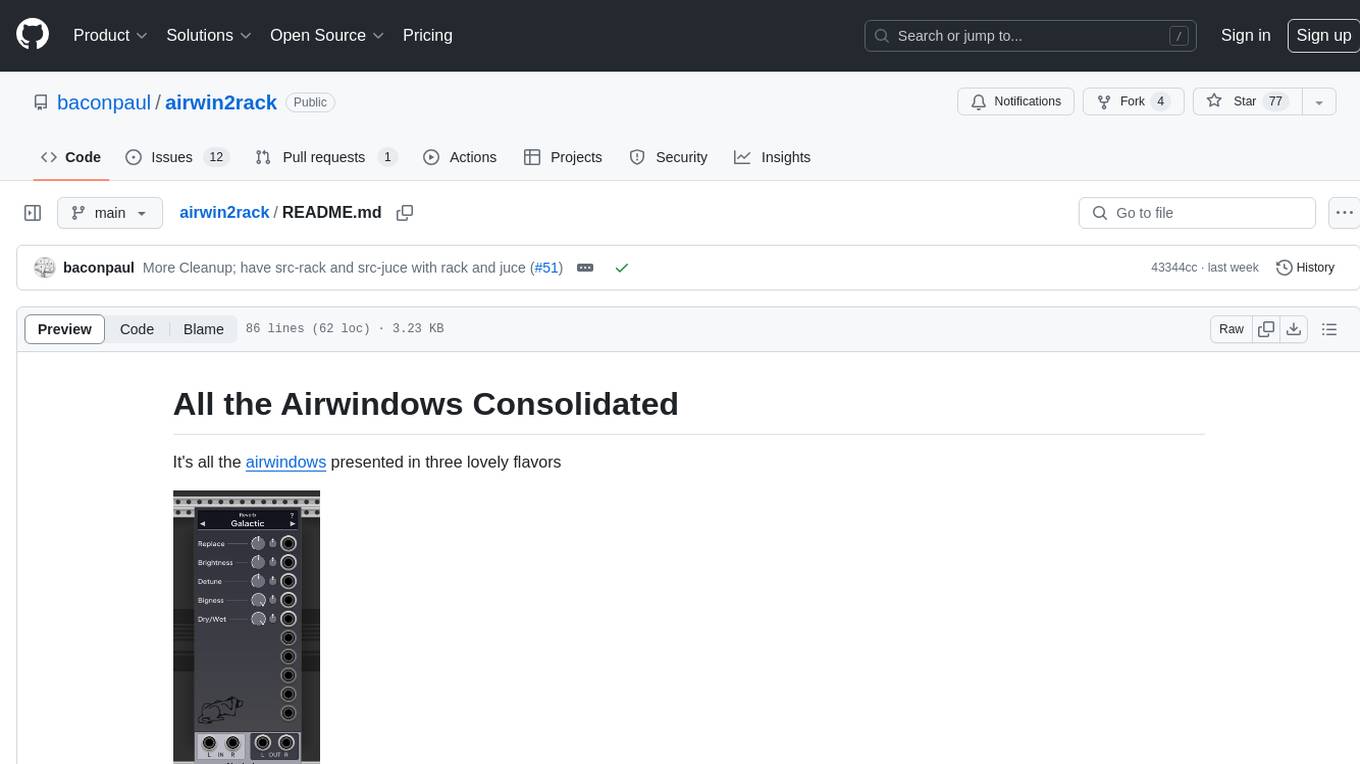Open commit 43344cc
The image size is (1360, 764).
[x=1174, y=268]
